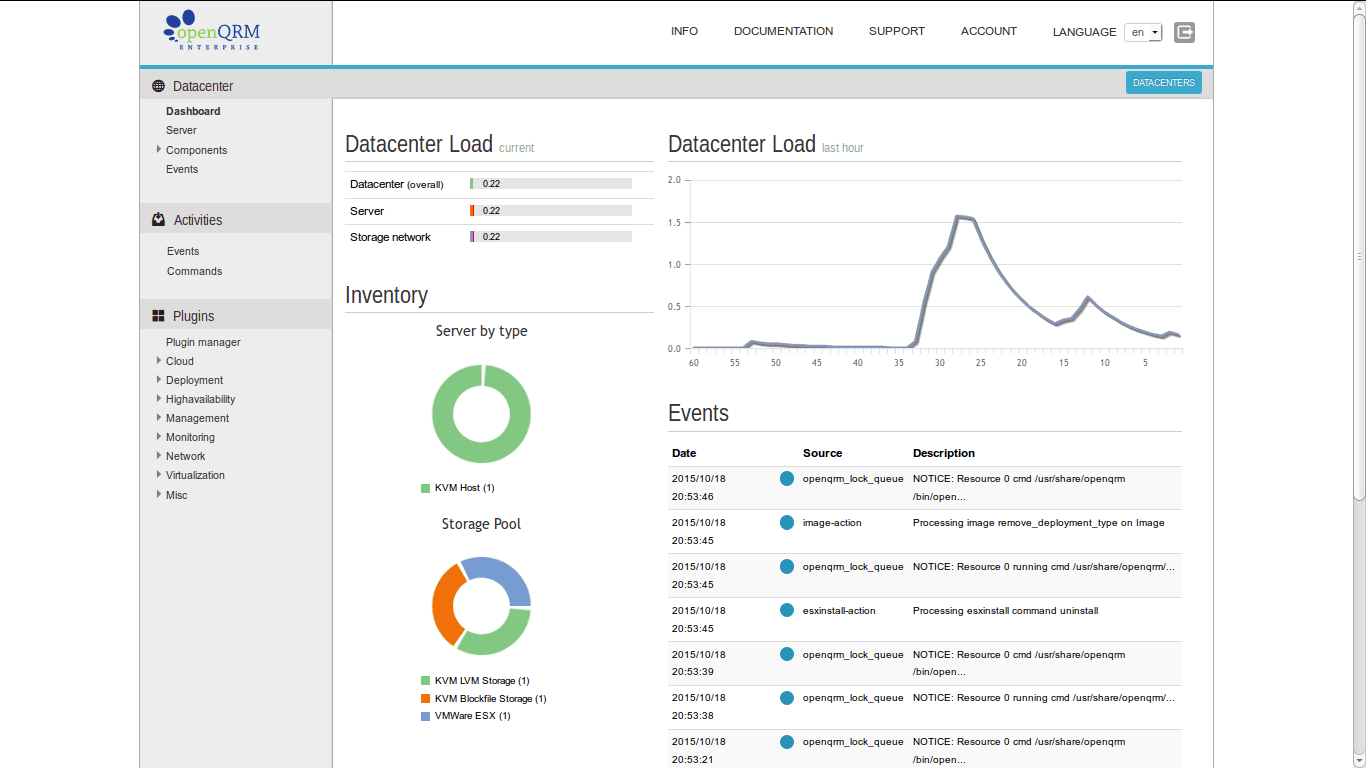This screenshot has height=768, width=1366.
Task: Click 'Processing image remove_deployment_type on Image' text
Action: pyautogui.click(x=1038, y=522)
